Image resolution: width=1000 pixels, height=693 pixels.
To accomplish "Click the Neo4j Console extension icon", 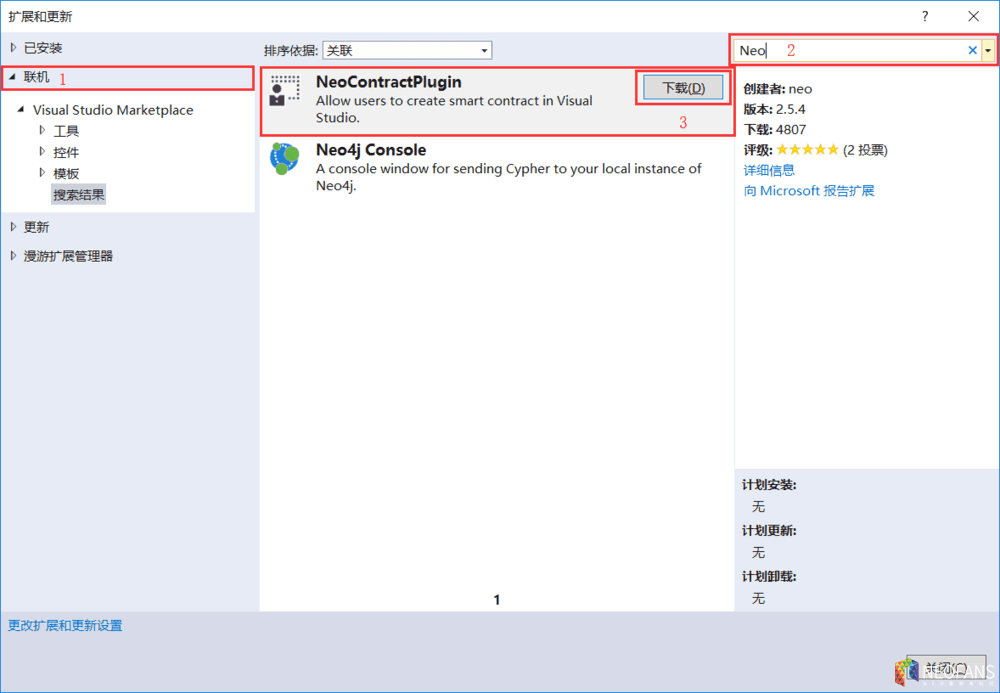I will click(284, 159).
